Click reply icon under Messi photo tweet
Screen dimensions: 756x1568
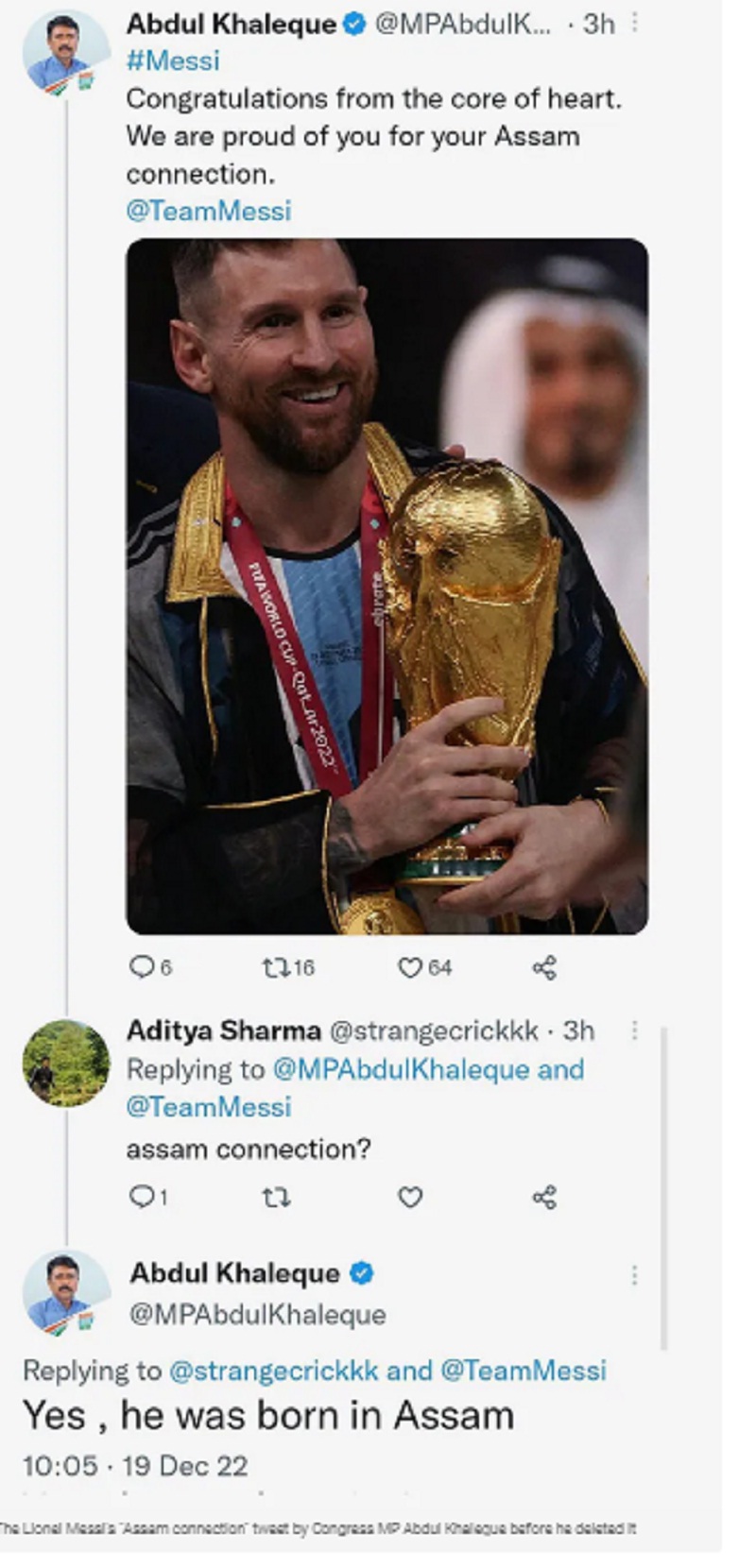tap(141, 966)
